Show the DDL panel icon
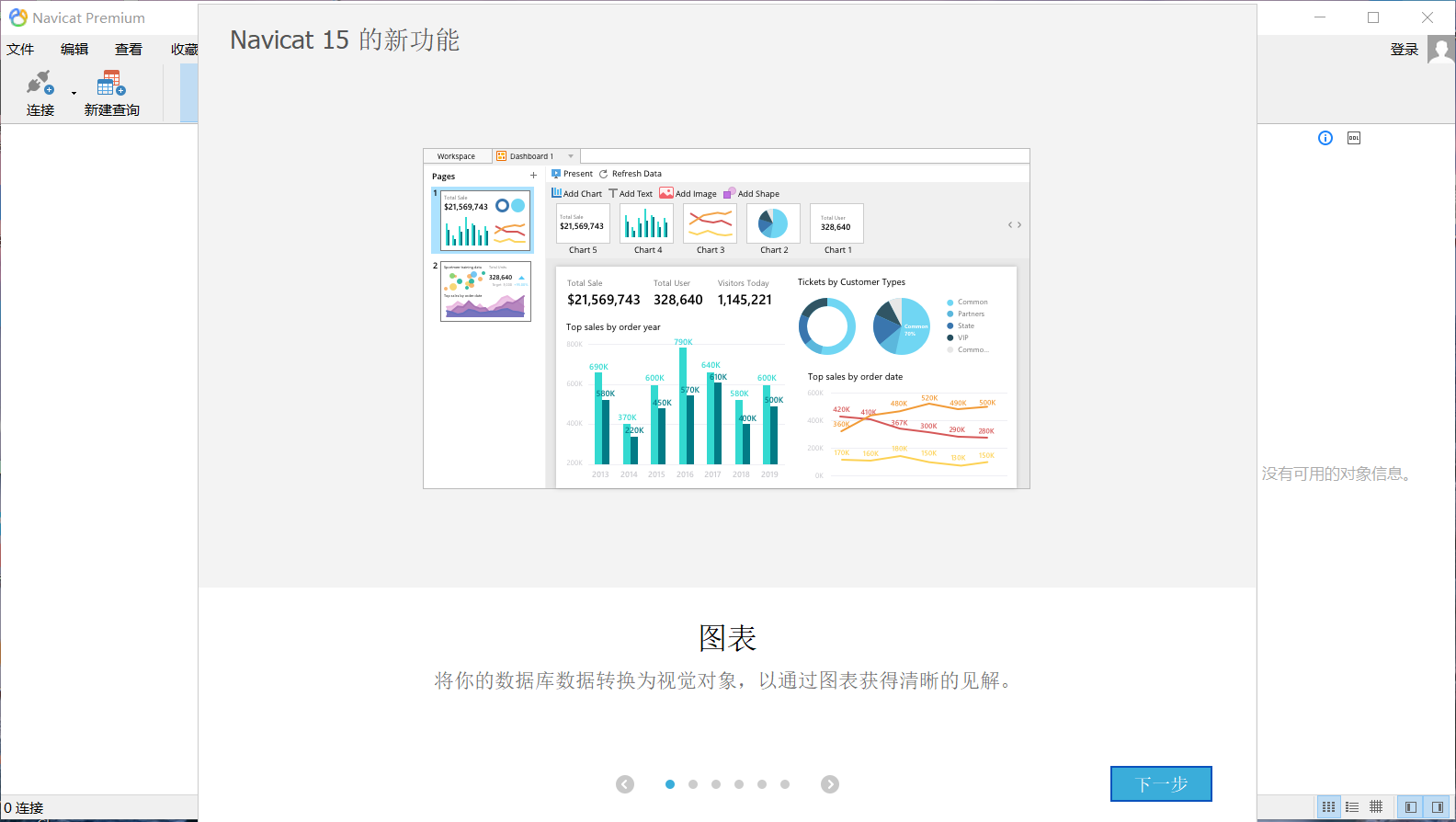This screenshot has height=822, width=1456. (x=1354, y=138)
